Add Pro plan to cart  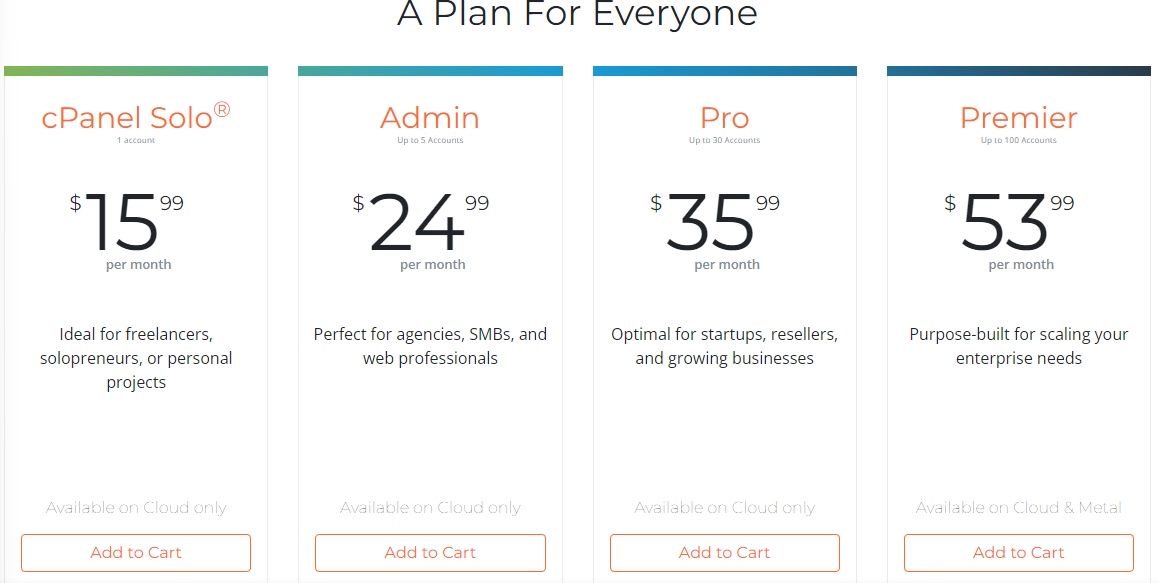click(724, 552)
